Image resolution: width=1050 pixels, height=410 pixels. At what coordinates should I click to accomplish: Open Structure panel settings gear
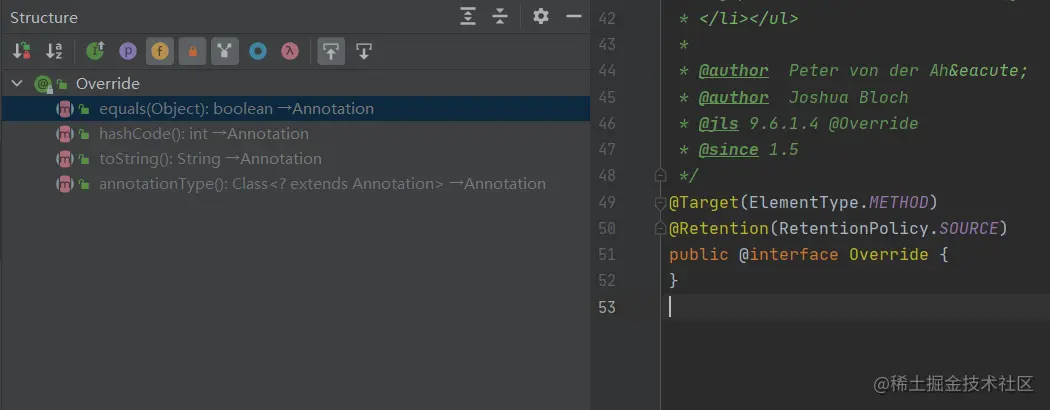[541, 17]
